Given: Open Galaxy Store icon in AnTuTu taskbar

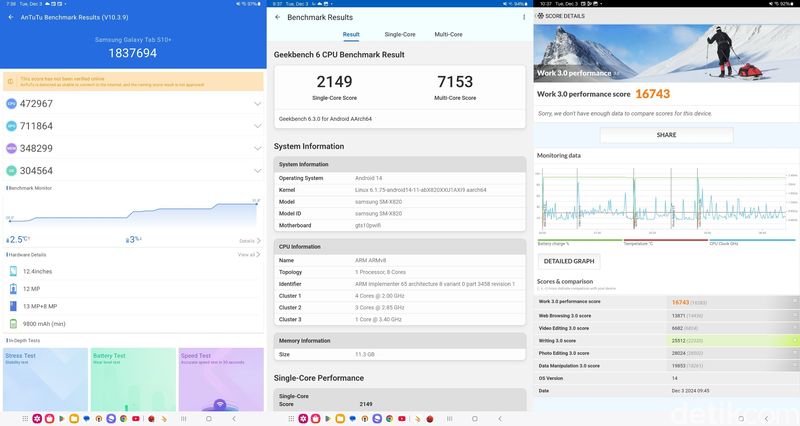Looking at the screenshot, I should (x=49, y=418).
